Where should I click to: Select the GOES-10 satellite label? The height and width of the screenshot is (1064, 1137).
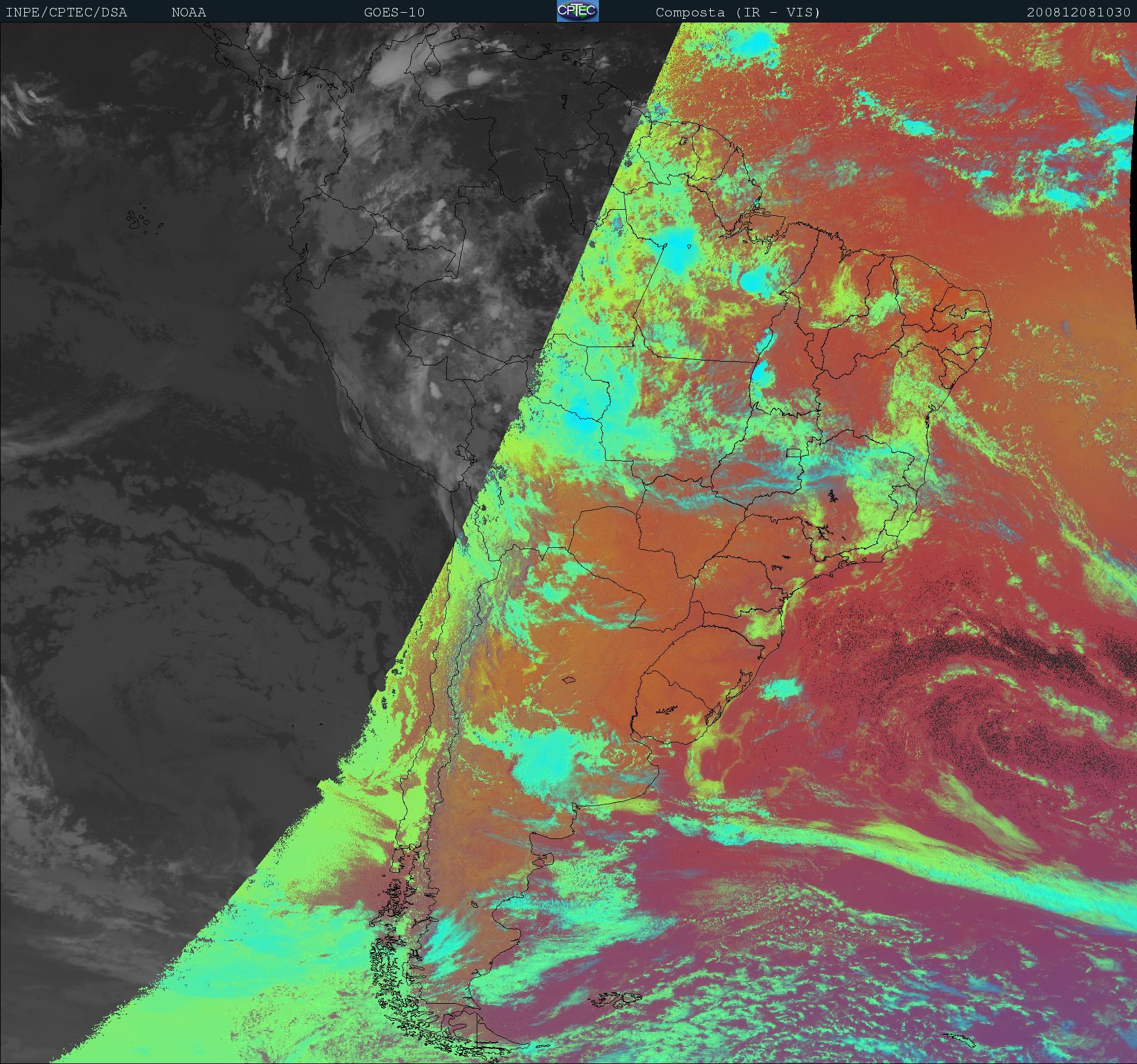click(394, 12)
